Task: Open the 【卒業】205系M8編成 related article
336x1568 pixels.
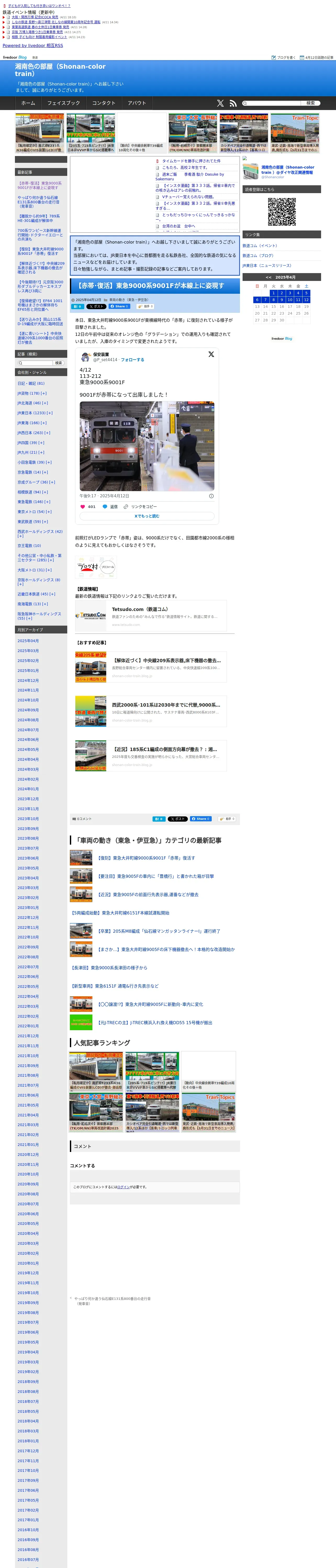Action: point(159,931)
